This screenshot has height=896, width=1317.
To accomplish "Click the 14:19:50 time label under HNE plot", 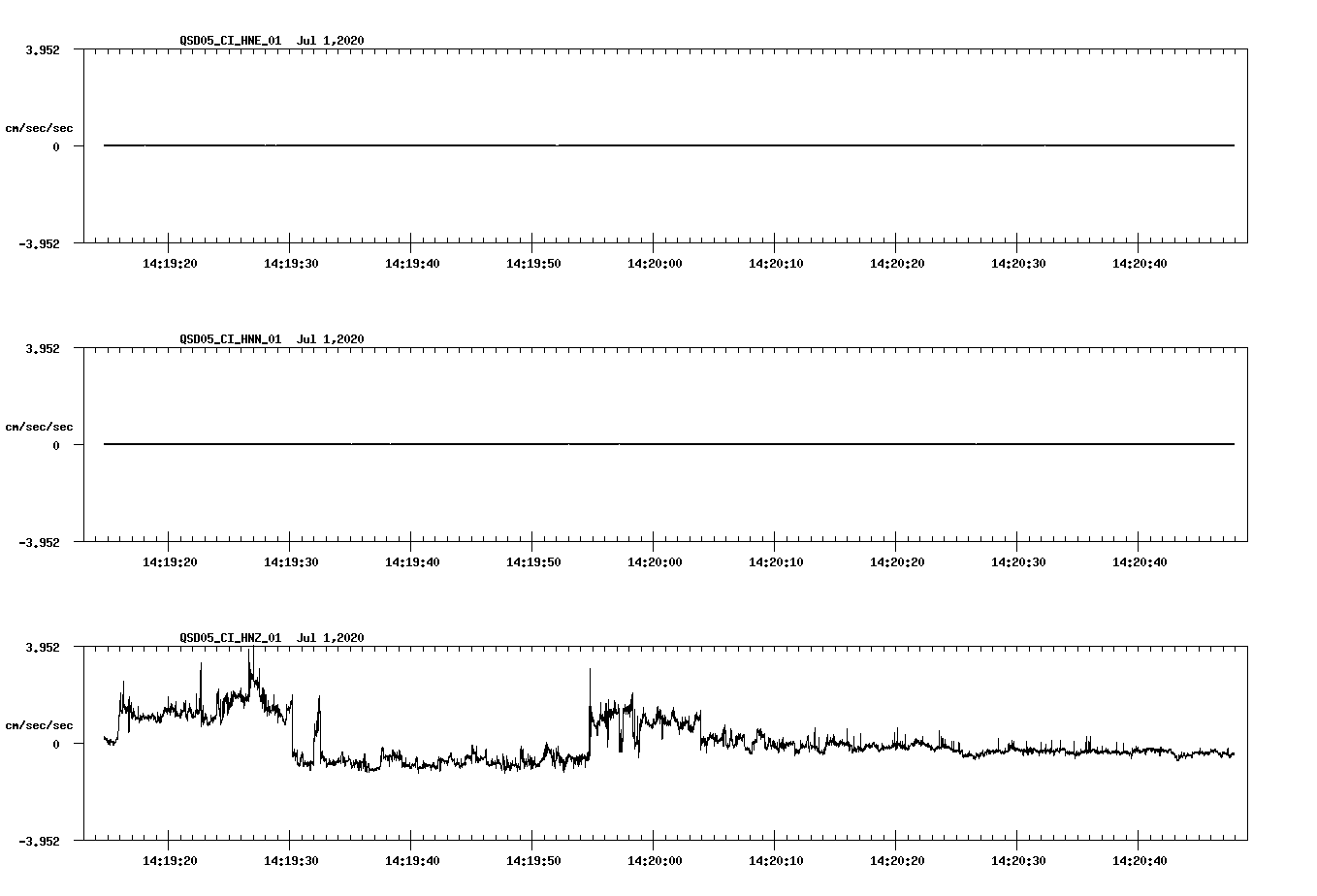I will pyautogui.click(x=533, y=264).
